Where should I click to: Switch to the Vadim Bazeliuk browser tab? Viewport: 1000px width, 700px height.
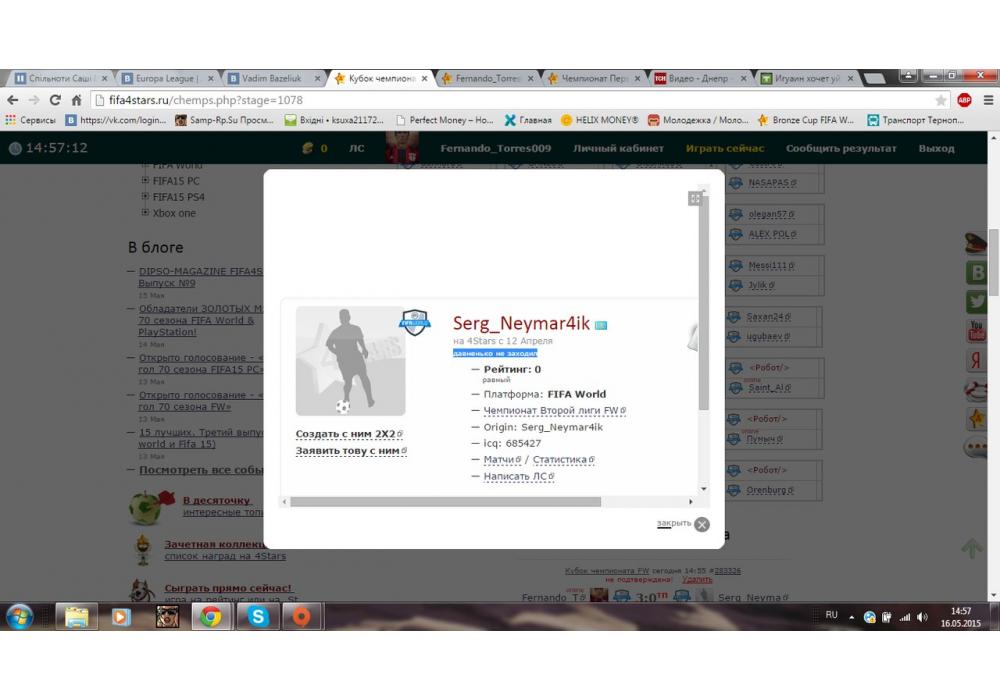[268, 78]
